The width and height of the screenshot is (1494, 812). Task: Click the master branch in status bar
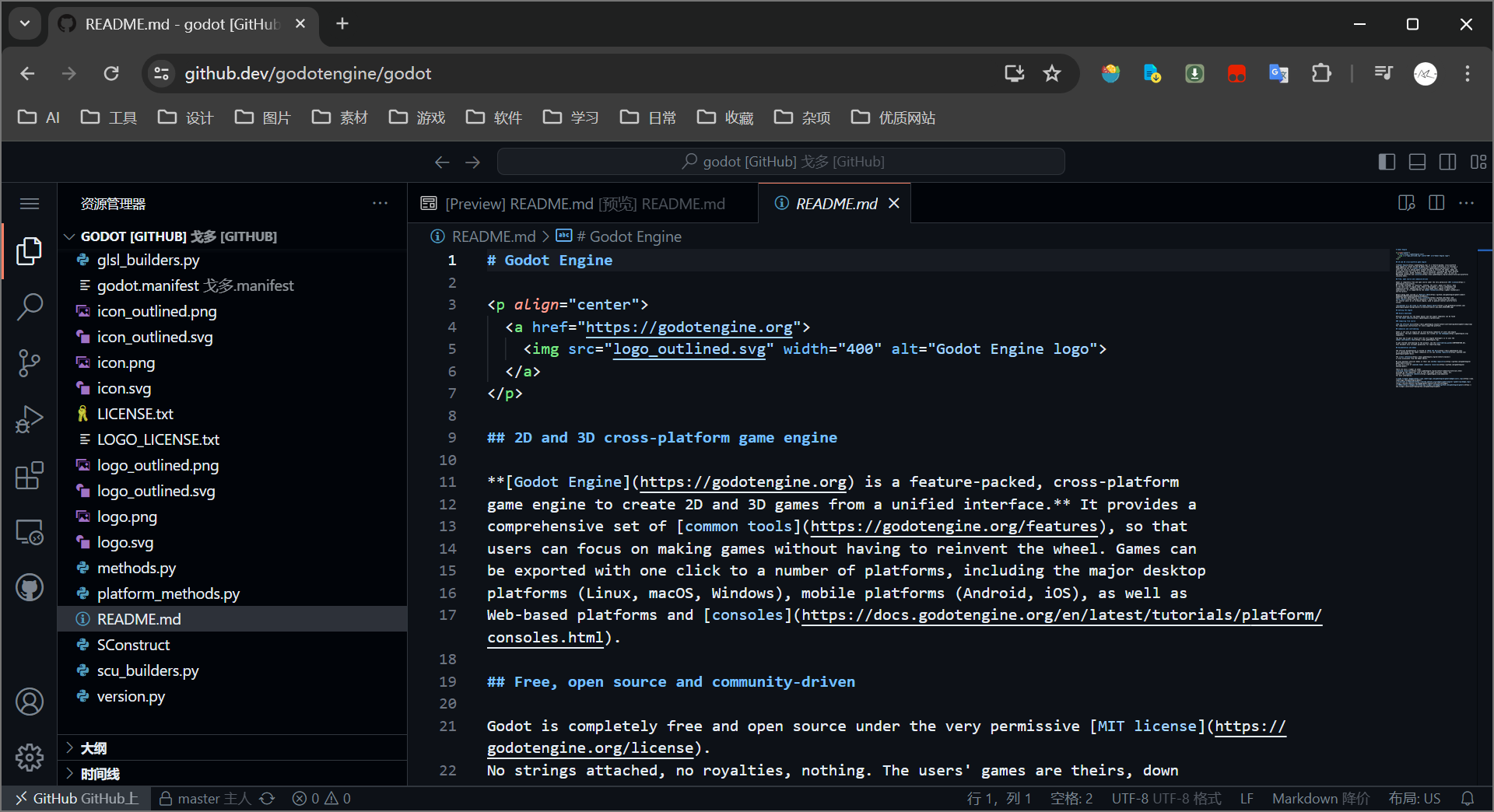coord(205,799)
